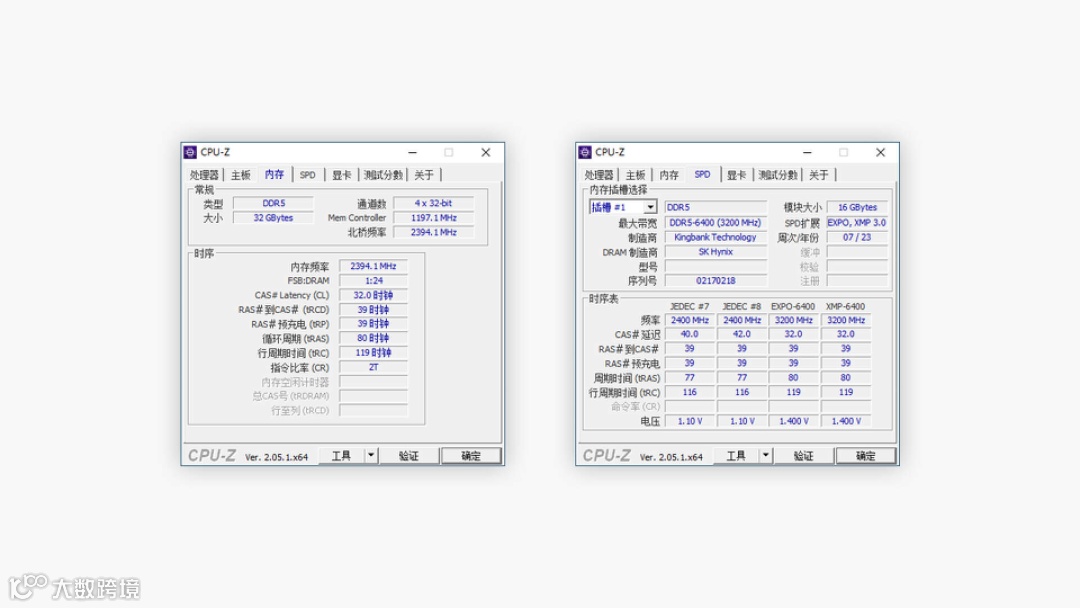
Task: Open 显卡 tab in left CPU-Z window
Action: click(x=342, y=175)
